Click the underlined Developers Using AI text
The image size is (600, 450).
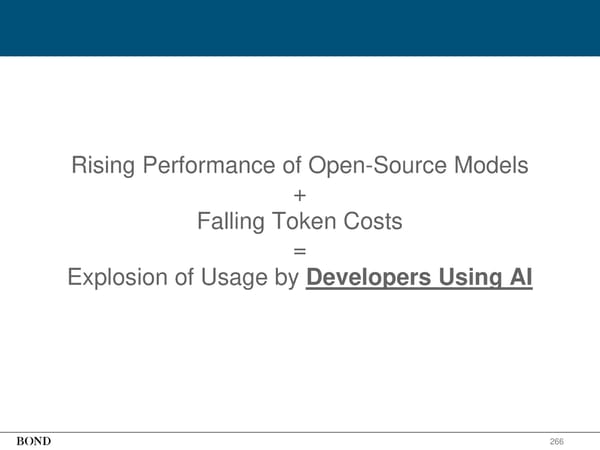click(419, 277)
